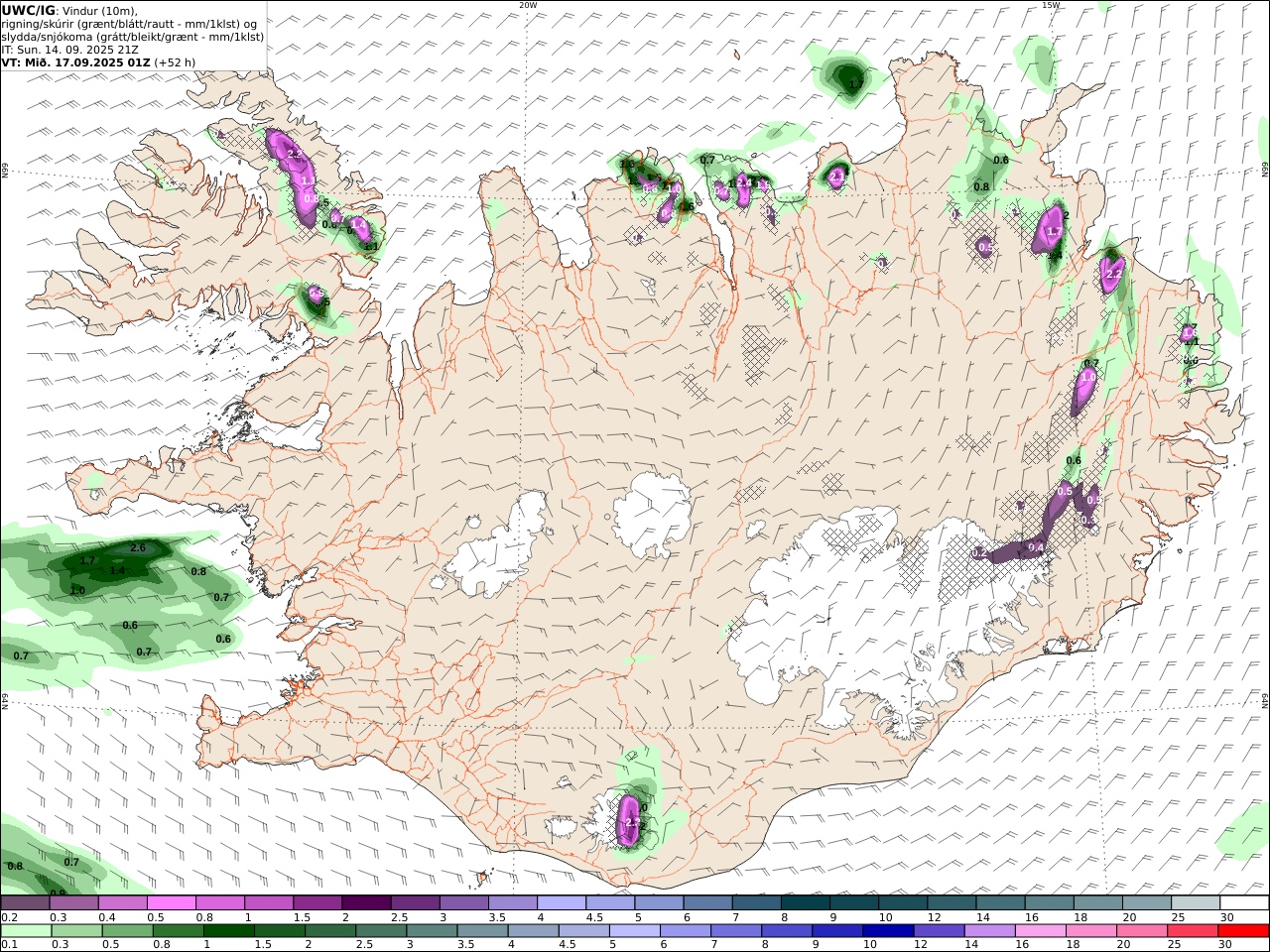
Task: Click the 0.4 snow value on the map by Vatnajökull
Action: (1036, 547)
